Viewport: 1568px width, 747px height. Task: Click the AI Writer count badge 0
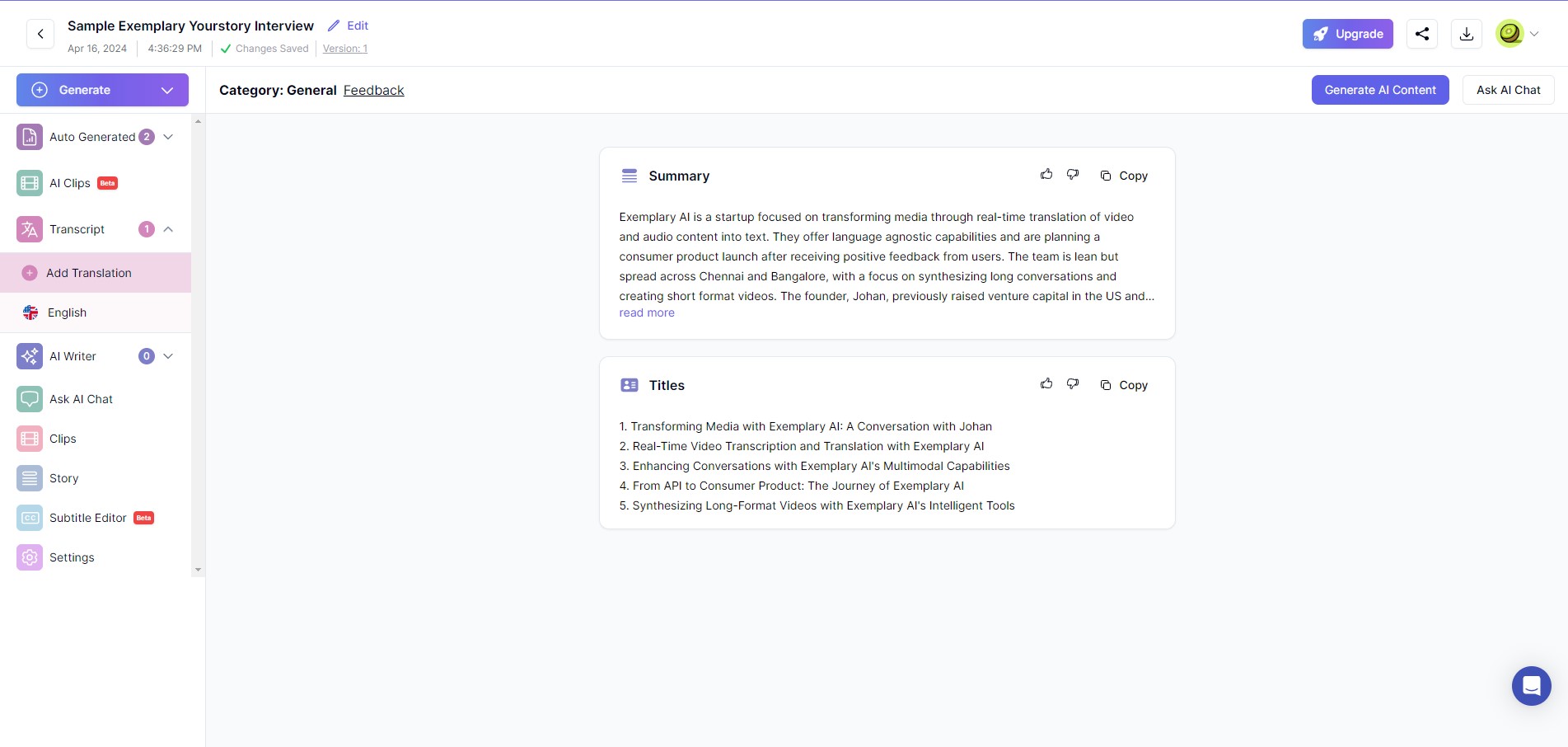coord(147,356)
